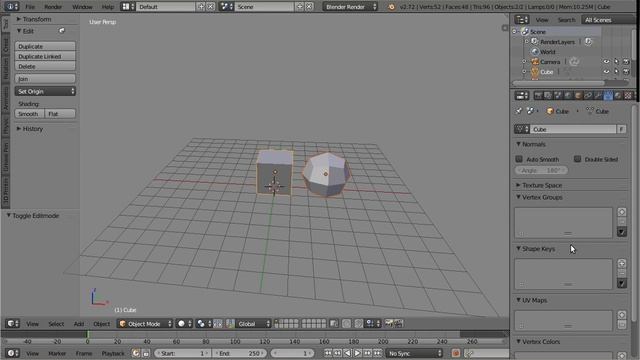Open the timeline Playback menu
The height and width of the screenshot is (360, 640).
coord(113,353)
